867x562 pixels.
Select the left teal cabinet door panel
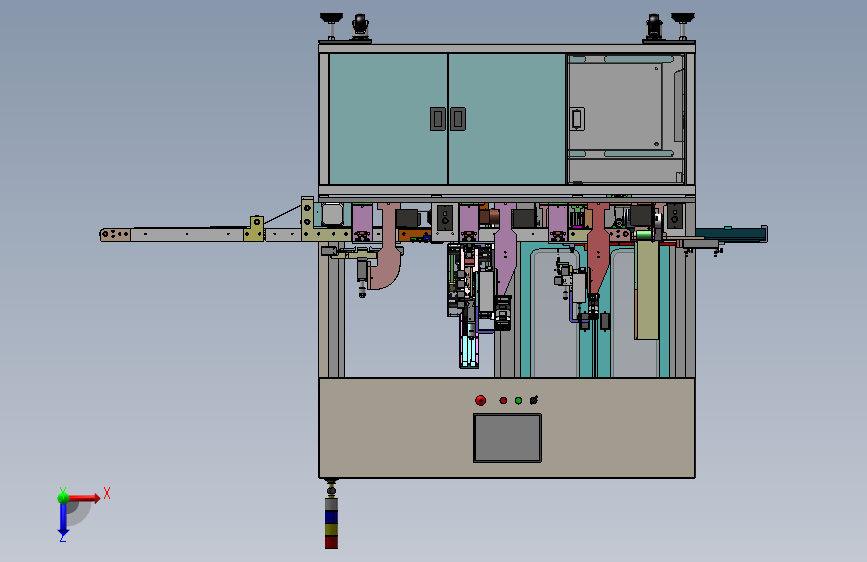pyautogui.click(x=388, y=119)
